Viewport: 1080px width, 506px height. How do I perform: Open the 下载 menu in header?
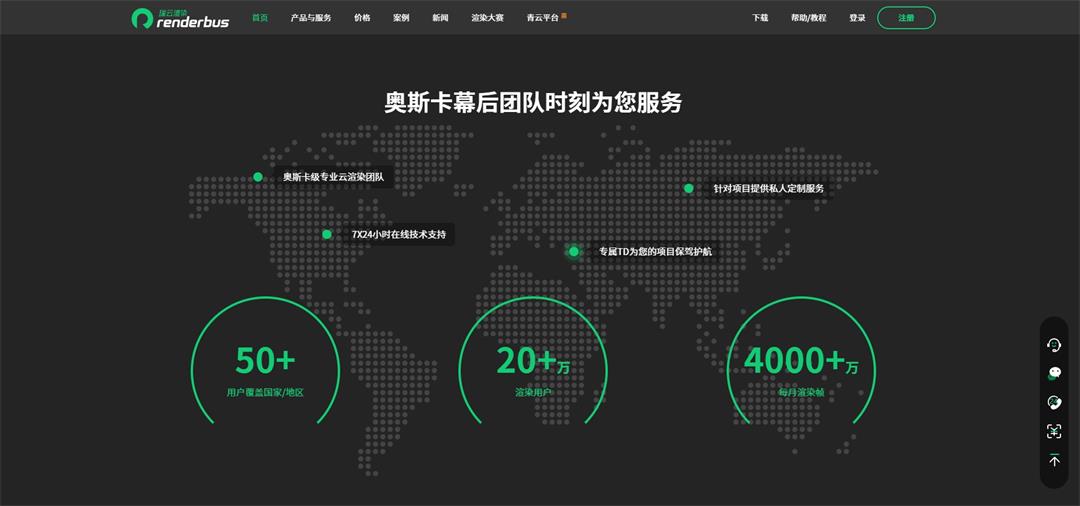pyautogui.click(x=760, y=18)
